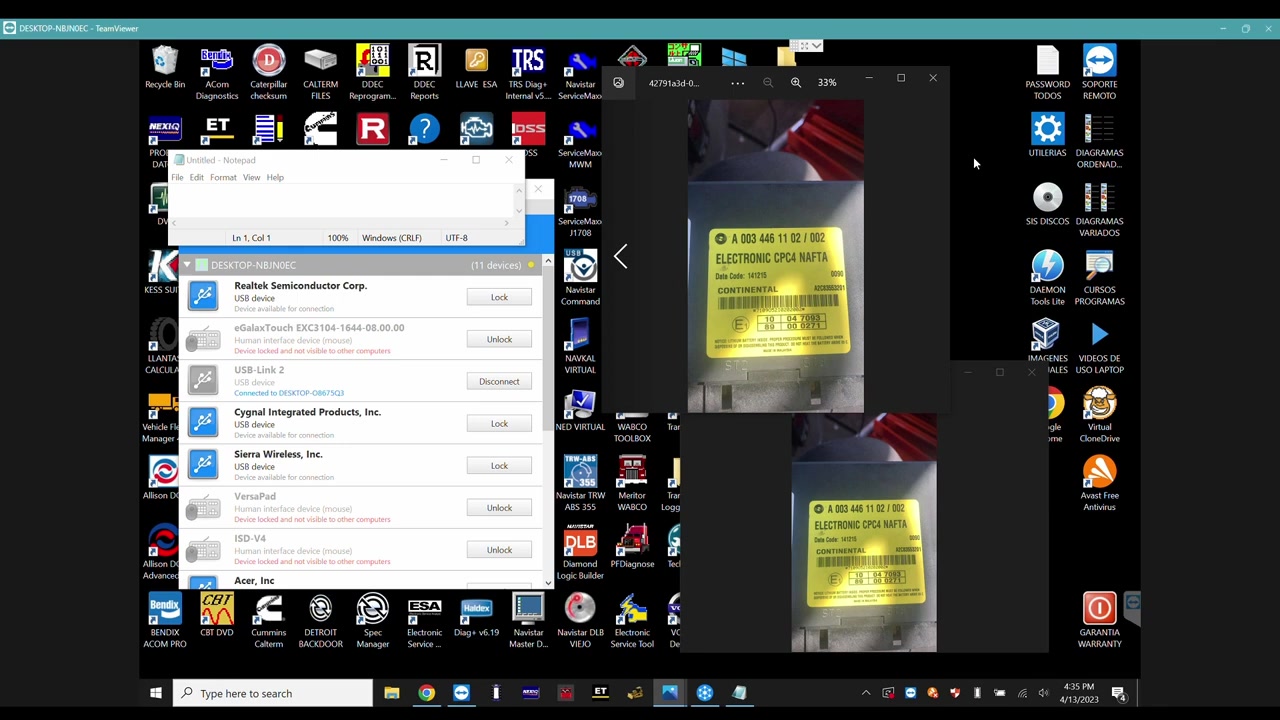Open LLAVE ESA key icon
The height and width of the screenshot is (720, 1280).
pos(476,68)
